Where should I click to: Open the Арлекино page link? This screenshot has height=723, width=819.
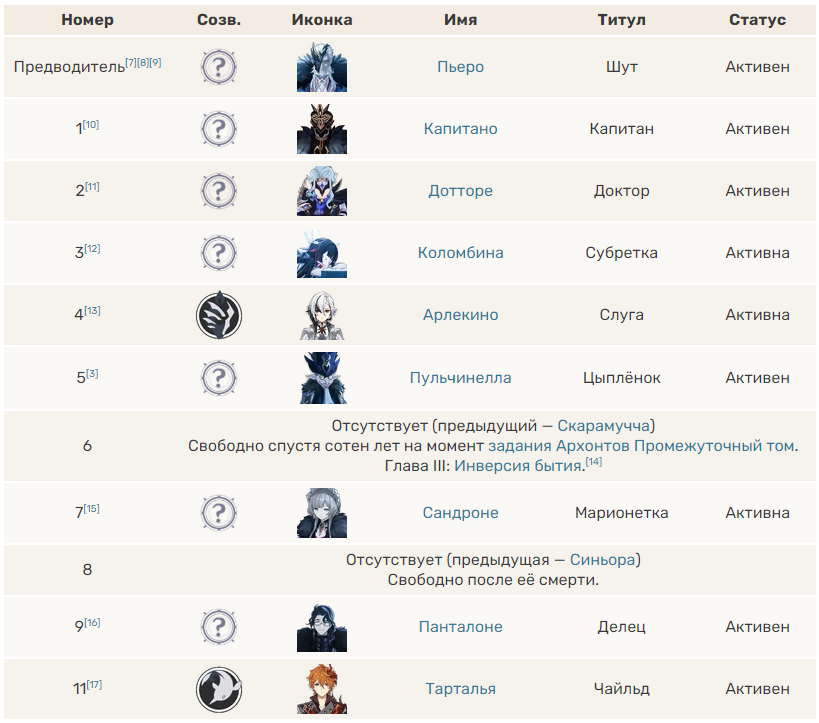click(x=460, y=315)
